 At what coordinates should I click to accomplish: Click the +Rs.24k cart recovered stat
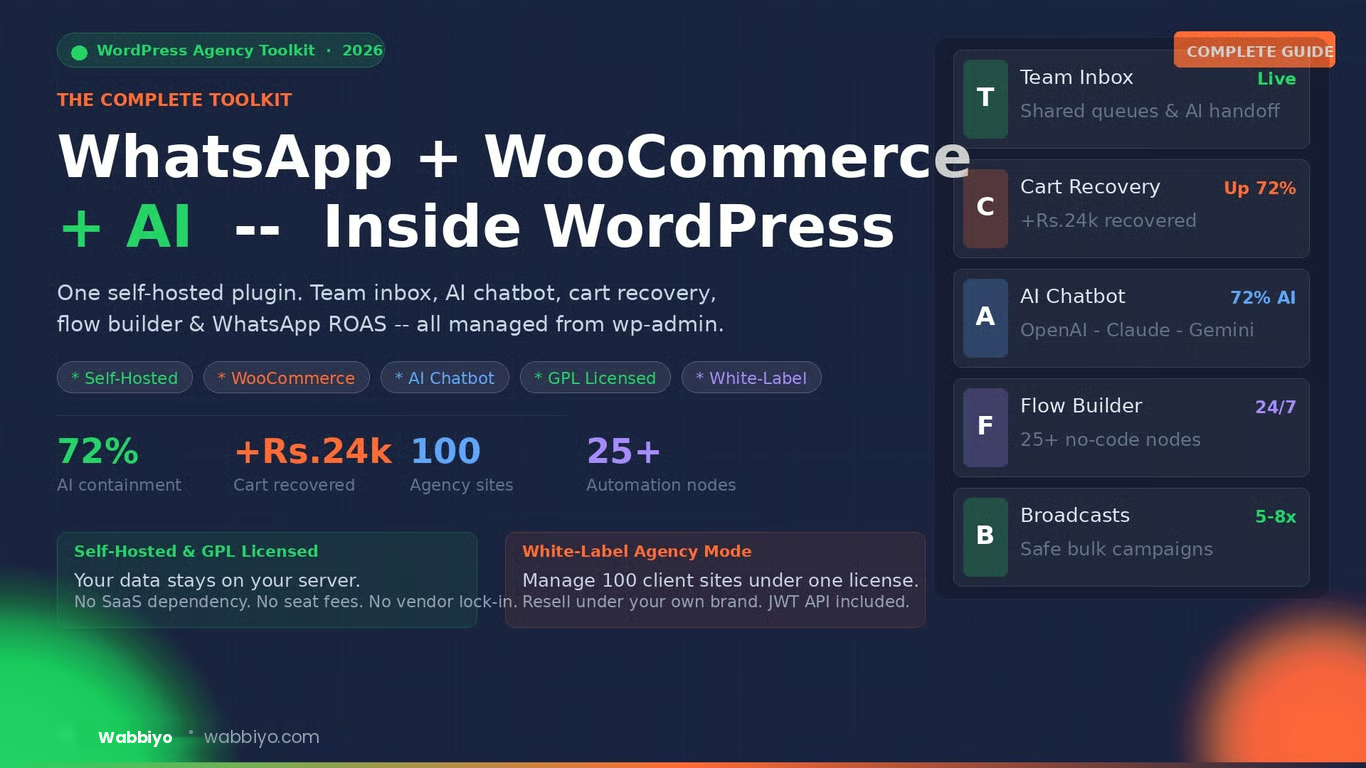pyautogui.click(x=312, y=465)
